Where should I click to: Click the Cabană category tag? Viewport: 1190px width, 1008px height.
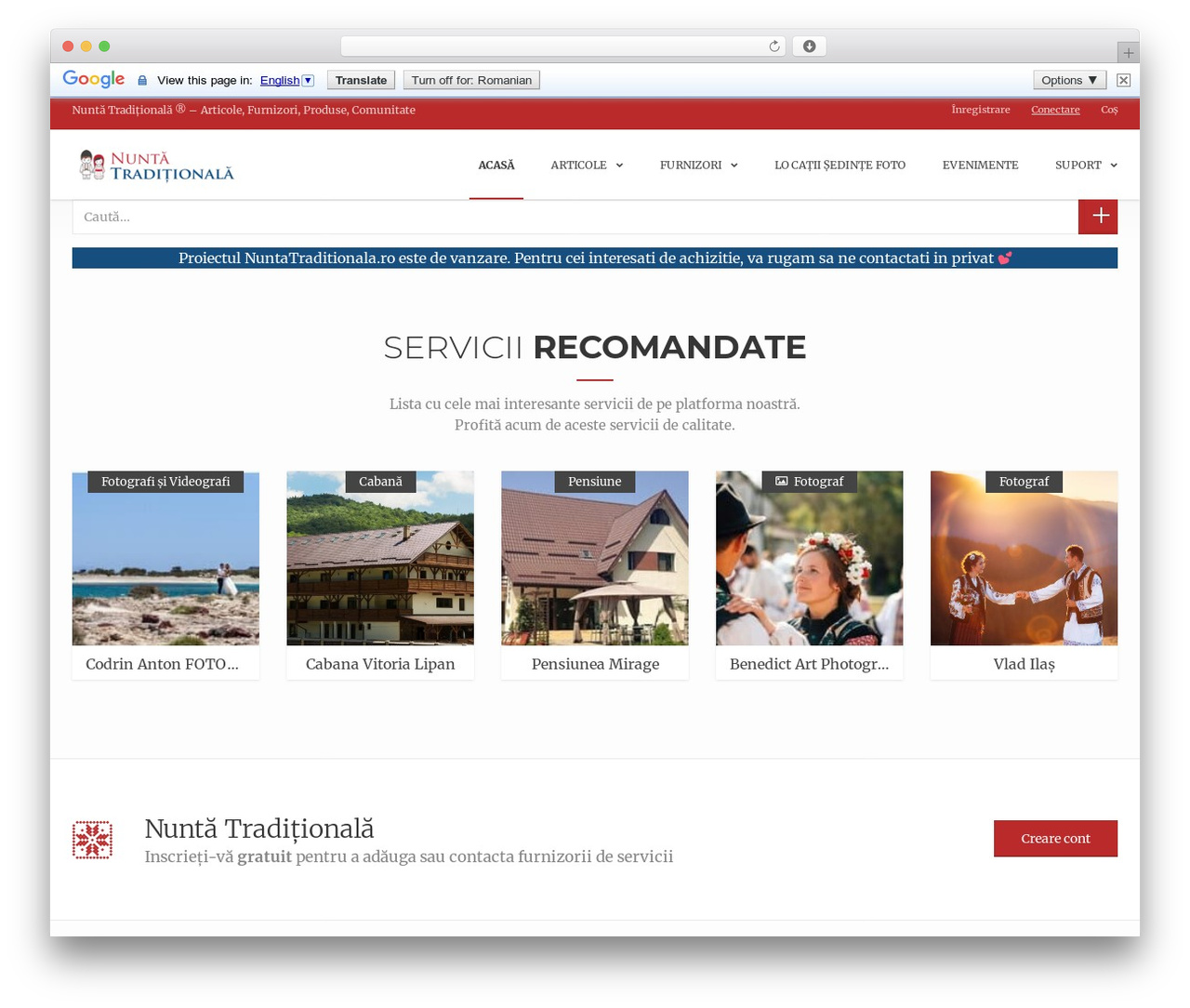pos(380,482)
